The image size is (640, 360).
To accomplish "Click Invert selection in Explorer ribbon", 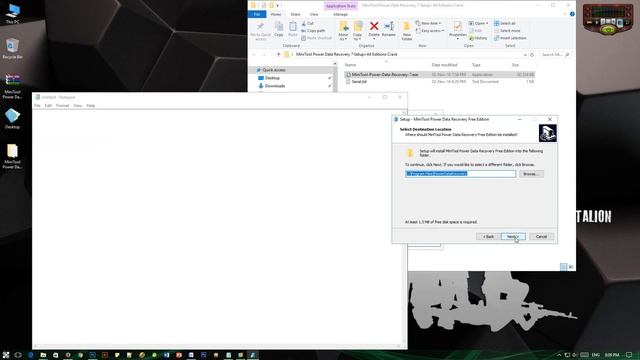I will 510,38.
